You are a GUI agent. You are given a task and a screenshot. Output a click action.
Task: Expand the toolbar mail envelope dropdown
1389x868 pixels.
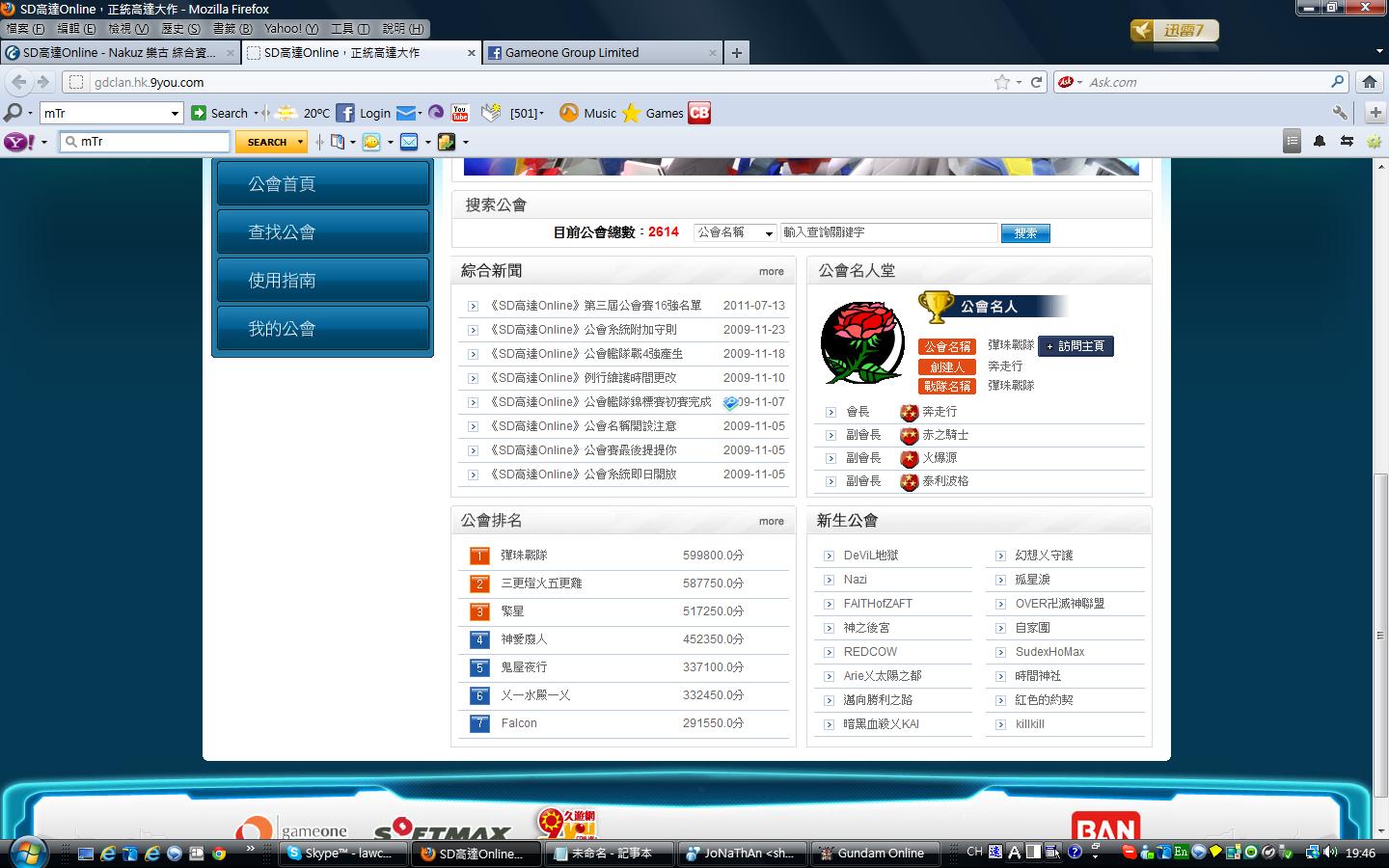click(x=421, y=114)
